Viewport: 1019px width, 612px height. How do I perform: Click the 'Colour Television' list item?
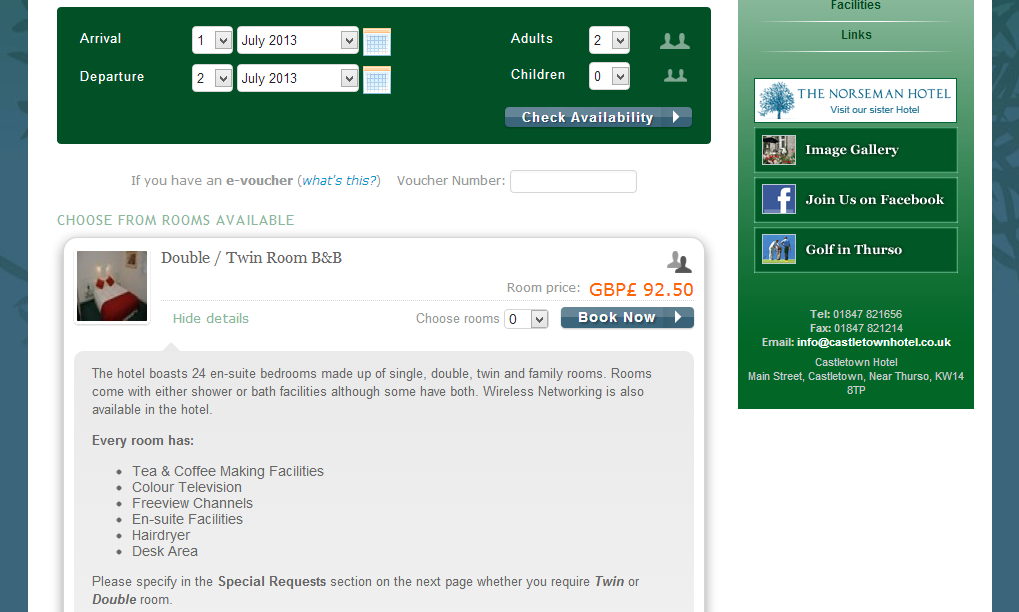tap(187, 487)
